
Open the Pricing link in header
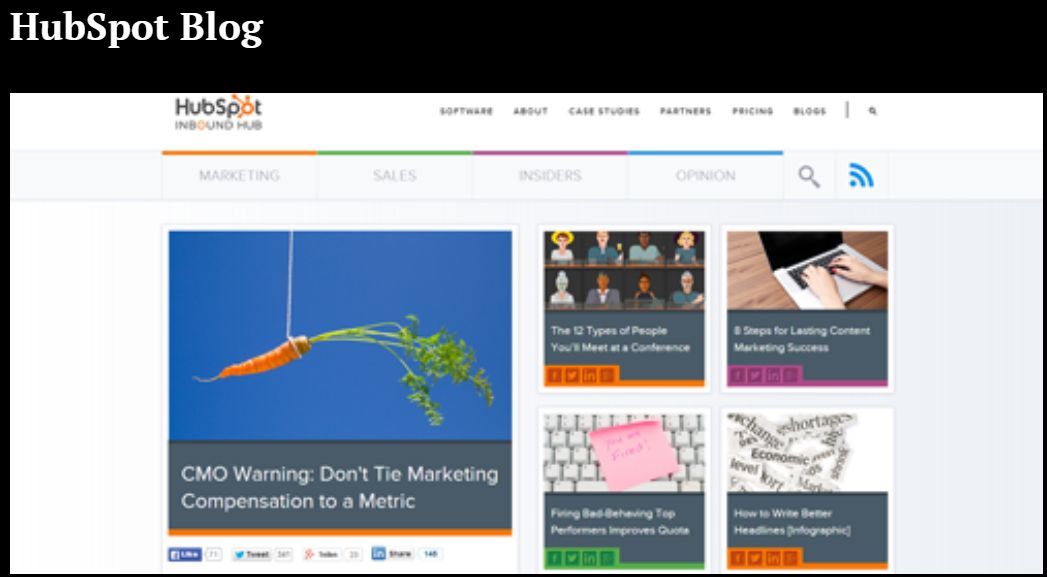click(x=753, y=112)
